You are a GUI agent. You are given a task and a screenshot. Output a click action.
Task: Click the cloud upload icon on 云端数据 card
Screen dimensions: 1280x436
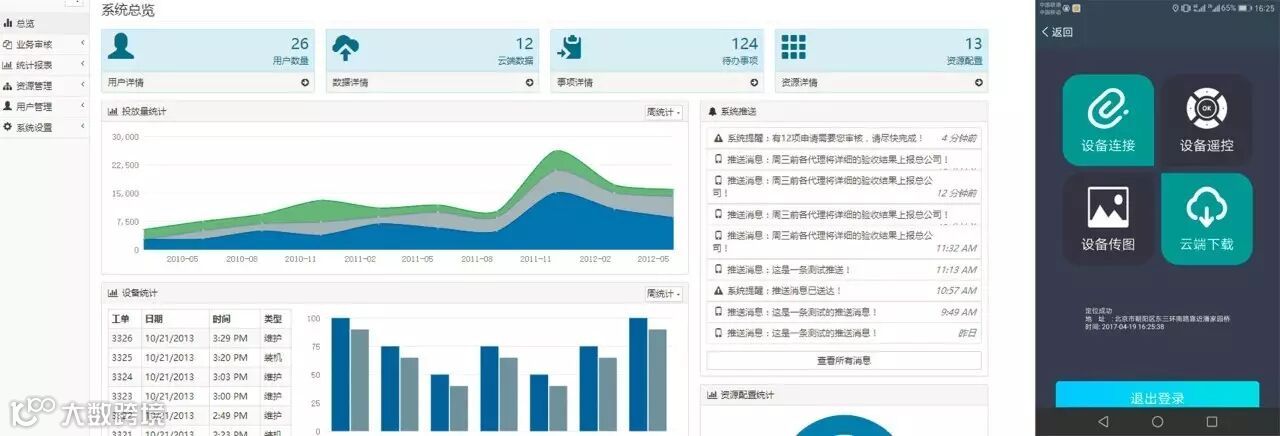(x=346, y=47)
